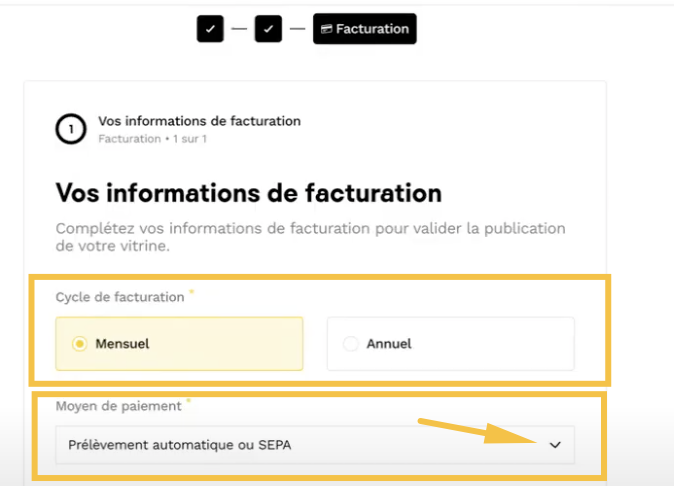Viewport: 674px width, 486px height.
Task: Click the circled number 1 step icon
Action: (71, 129)
